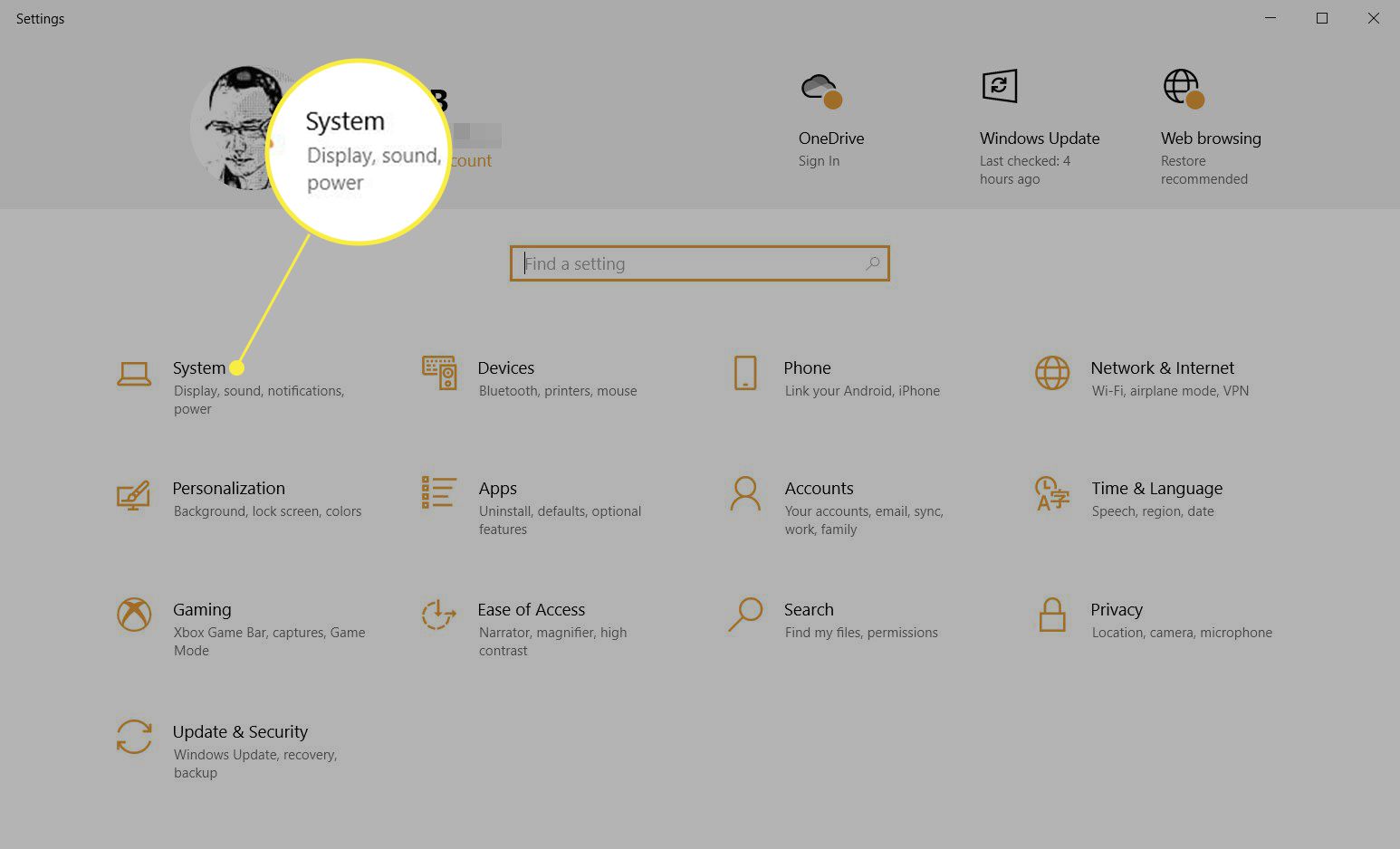
Task: Click 'Wi-Fi, airplane mode, VPN' description
Action: coord(1170,391)
